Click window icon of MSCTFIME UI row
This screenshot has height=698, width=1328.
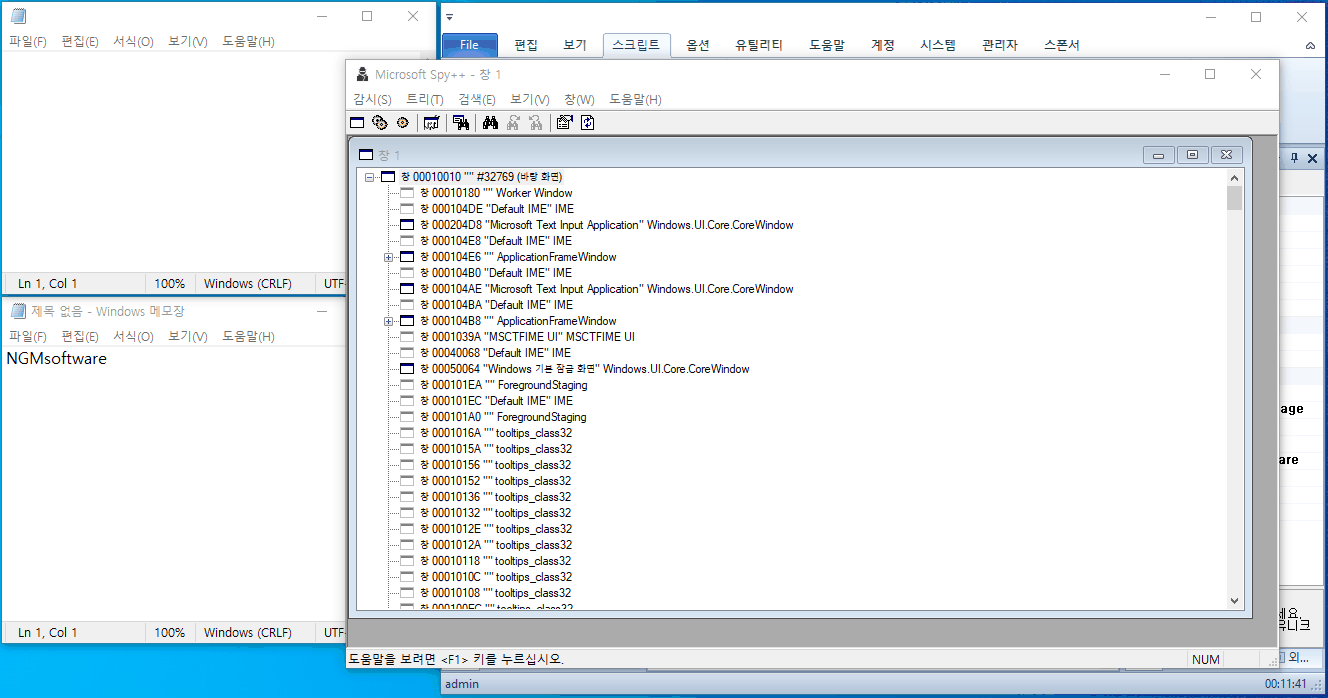click(x=407, y=337)
